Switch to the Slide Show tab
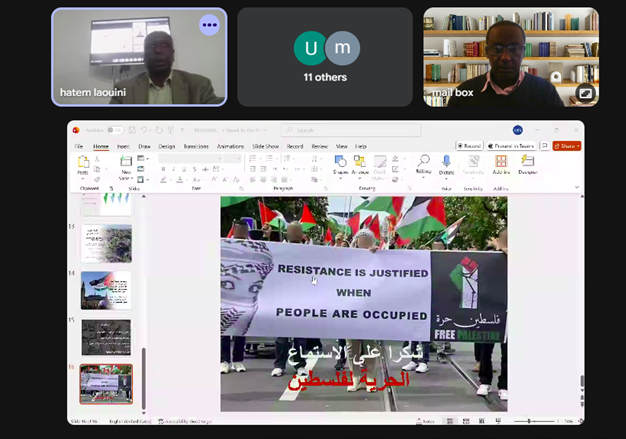Viewport: 626px width, 439px height. [x=265, y=146]
